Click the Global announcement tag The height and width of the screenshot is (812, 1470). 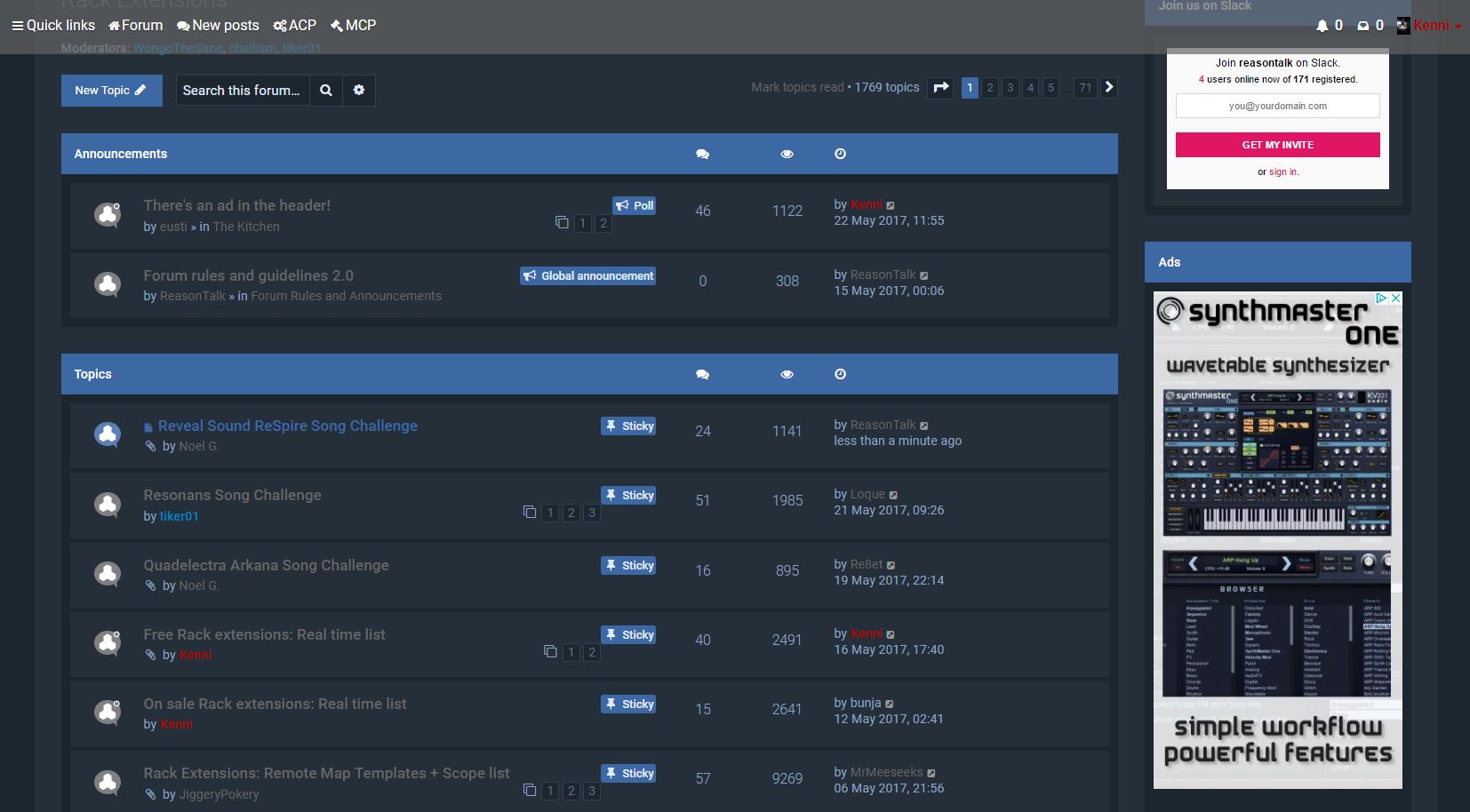tap(587, 275)
